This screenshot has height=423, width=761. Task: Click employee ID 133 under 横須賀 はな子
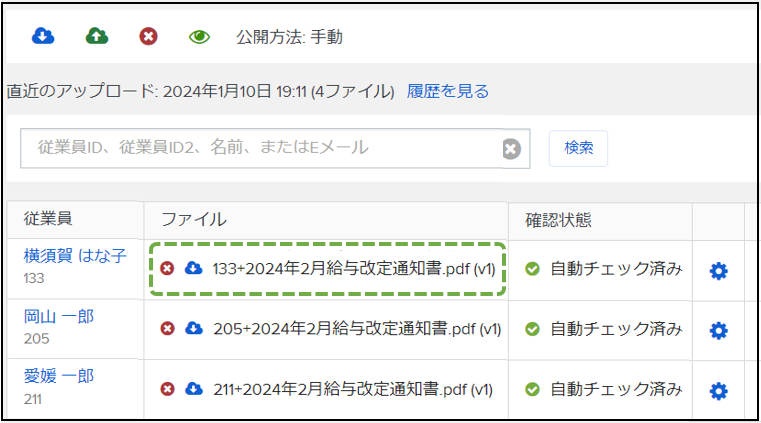[x=34, y=278]
